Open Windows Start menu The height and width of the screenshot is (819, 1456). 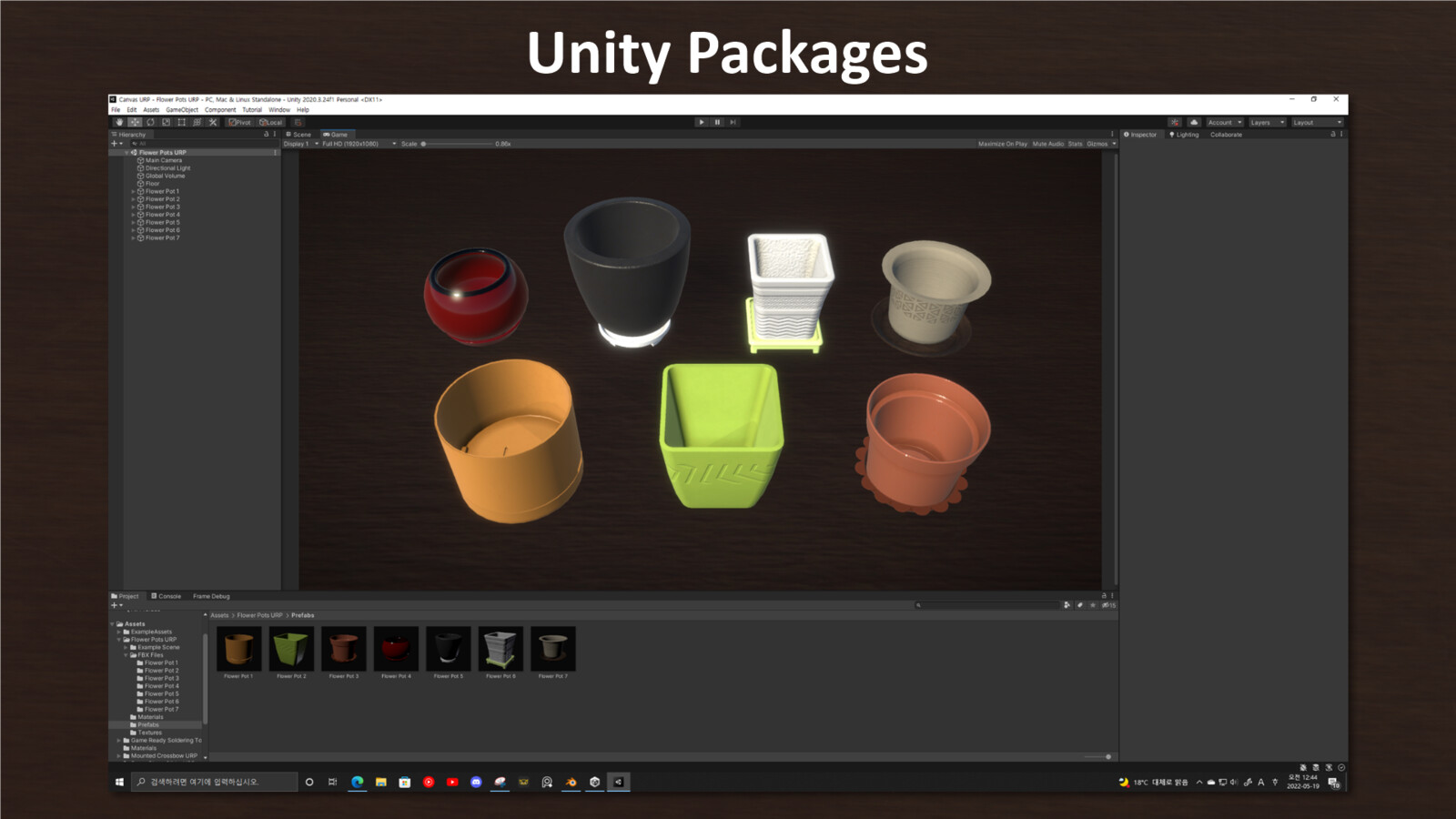(x=119, y=782)
